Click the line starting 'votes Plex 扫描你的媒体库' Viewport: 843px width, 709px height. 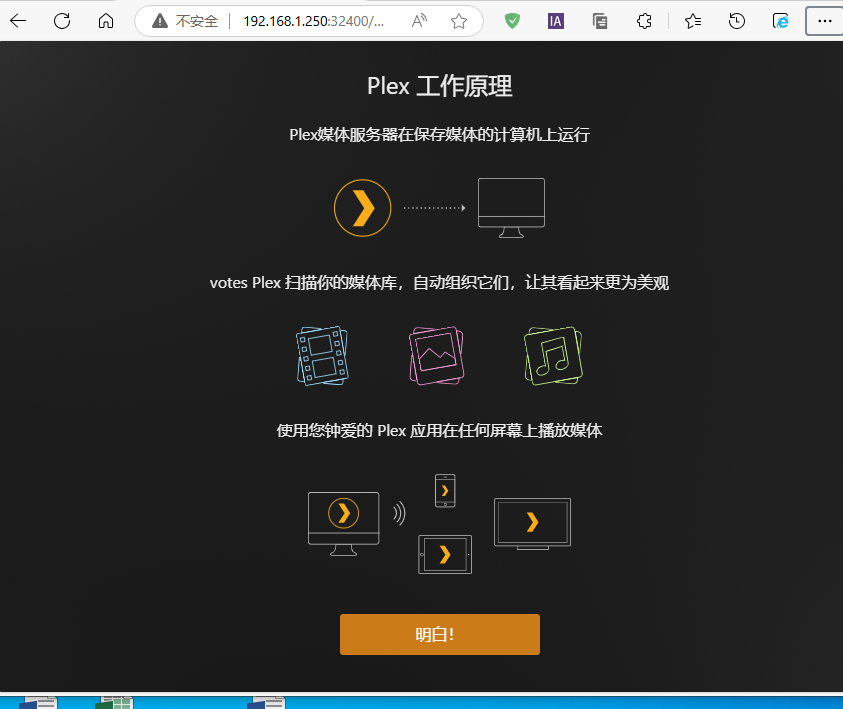point(440,282)
